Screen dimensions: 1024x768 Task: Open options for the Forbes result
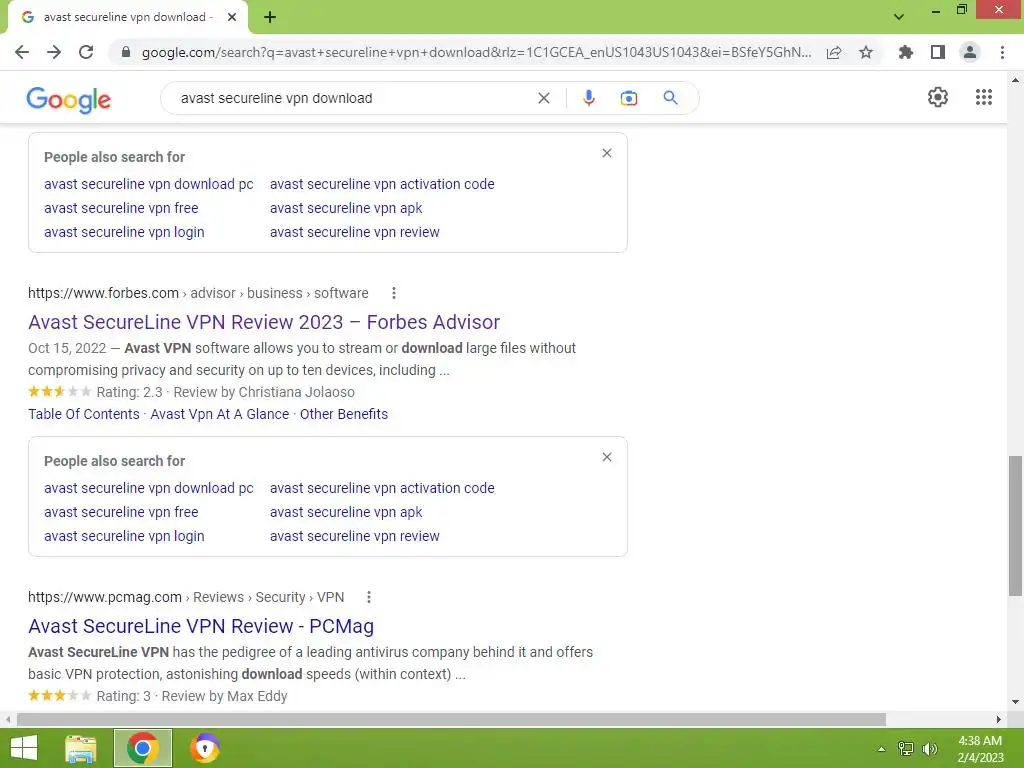[x=394, y=293]
